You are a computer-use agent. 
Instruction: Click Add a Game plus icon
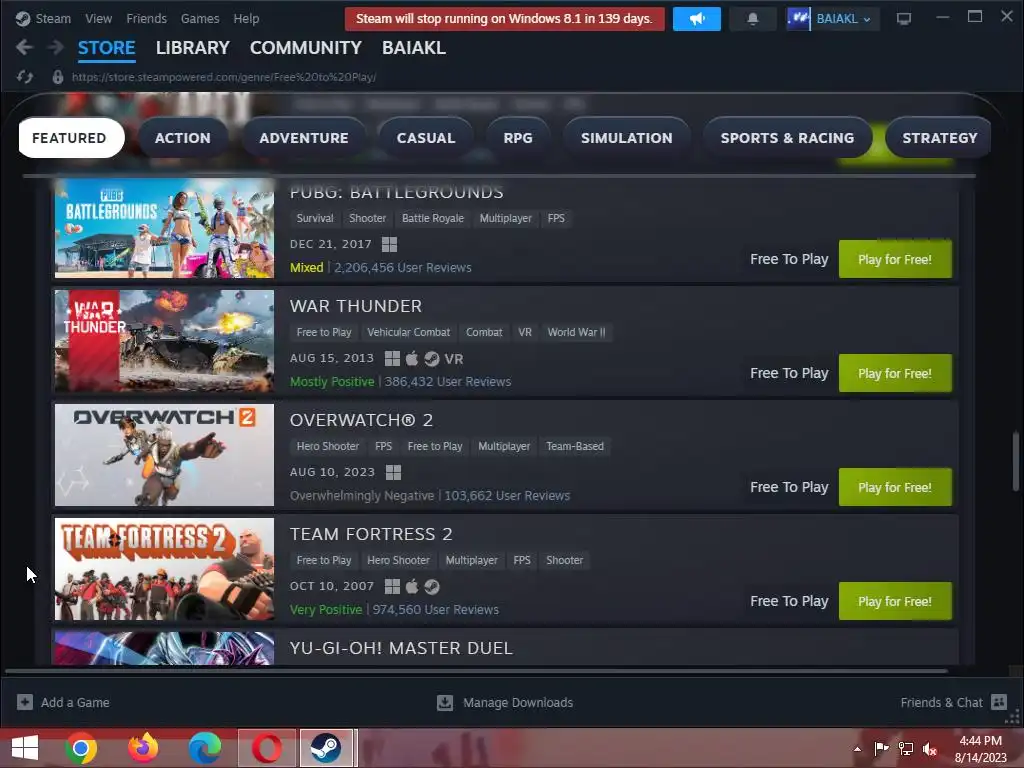click(x=25, y=702)
